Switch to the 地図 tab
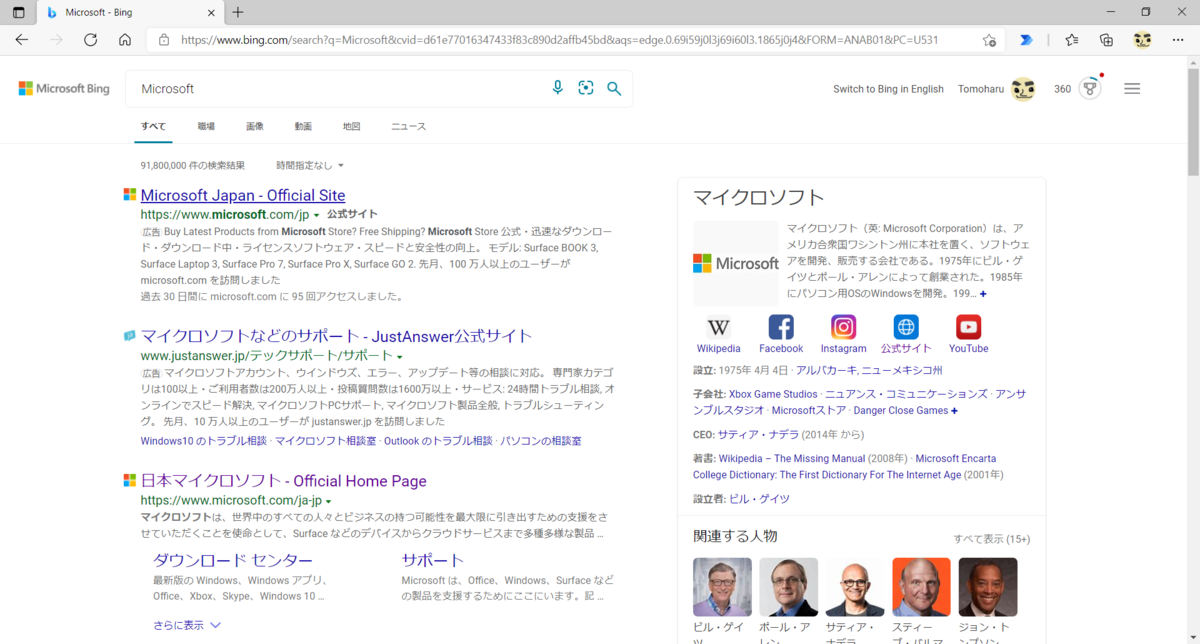This screenshot has width=1200, height=644. (351, 126)
